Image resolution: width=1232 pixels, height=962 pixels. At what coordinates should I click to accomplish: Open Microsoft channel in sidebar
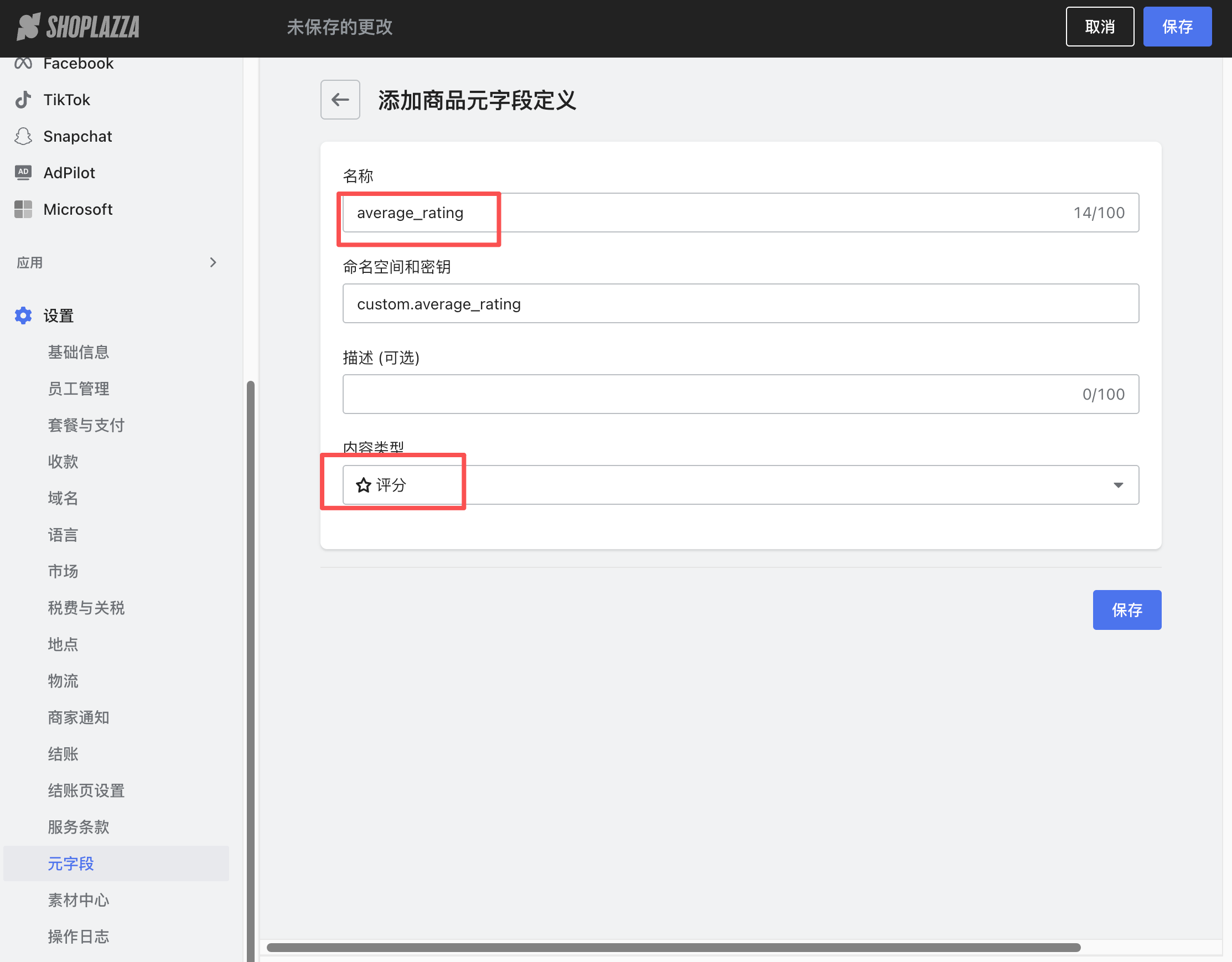click(78, 209)
